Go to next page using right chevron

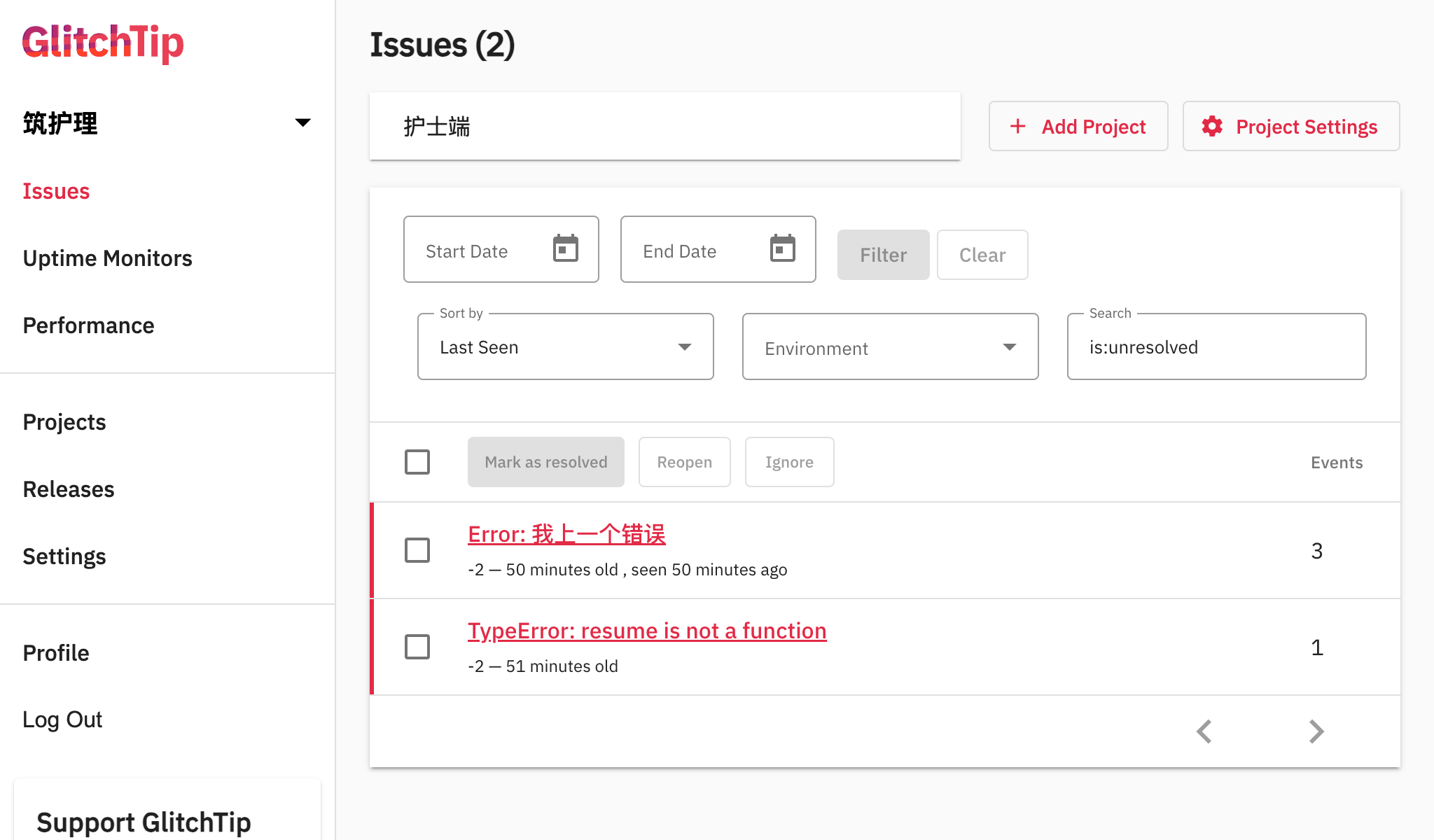[1316, 731]
